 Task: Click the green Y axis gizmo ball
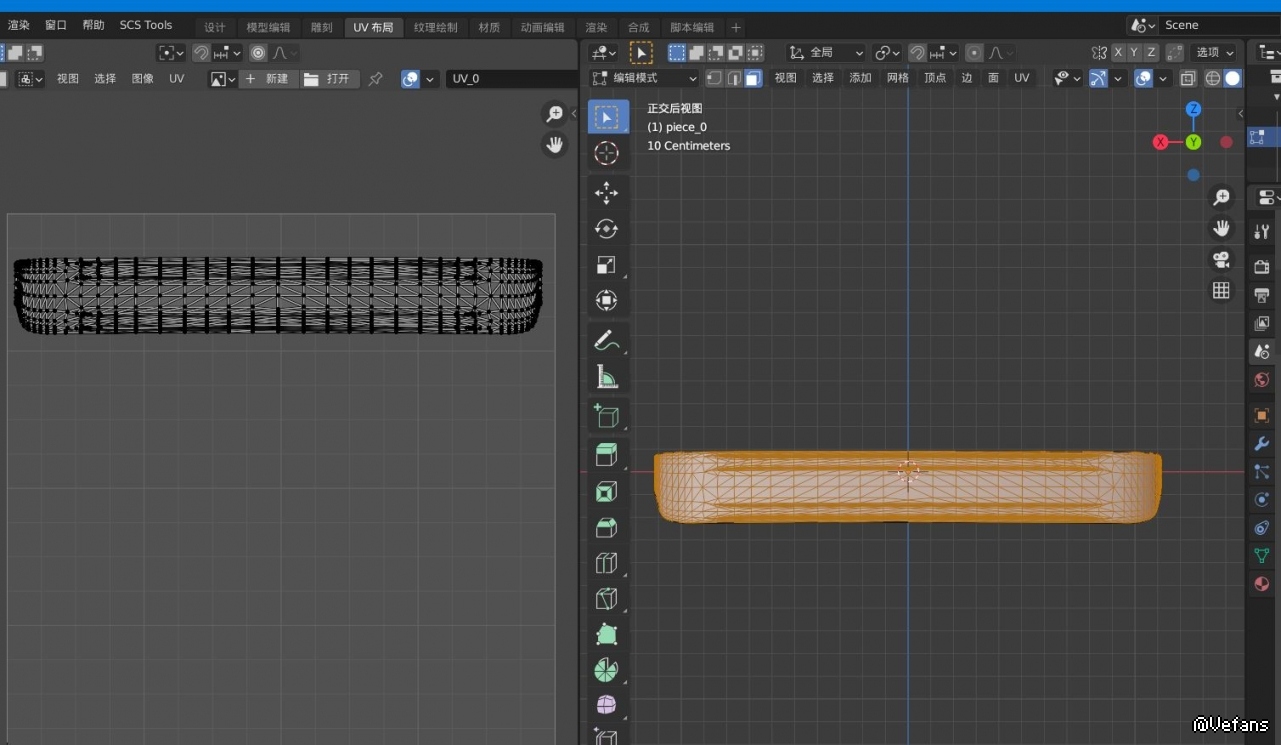tap(1193, 142)
